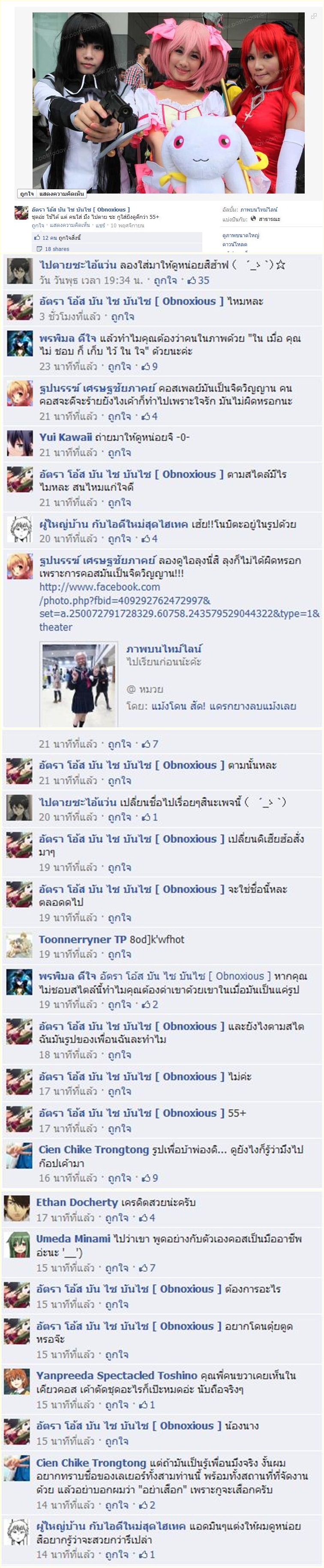
Task: Open the facebook.com photo.php link in the comment
Action: (x=179, y=607)
